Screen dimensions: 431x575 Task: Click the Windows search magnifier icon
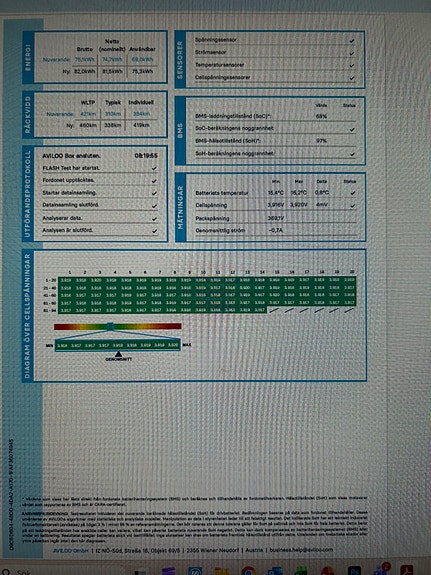pos(6,572)
